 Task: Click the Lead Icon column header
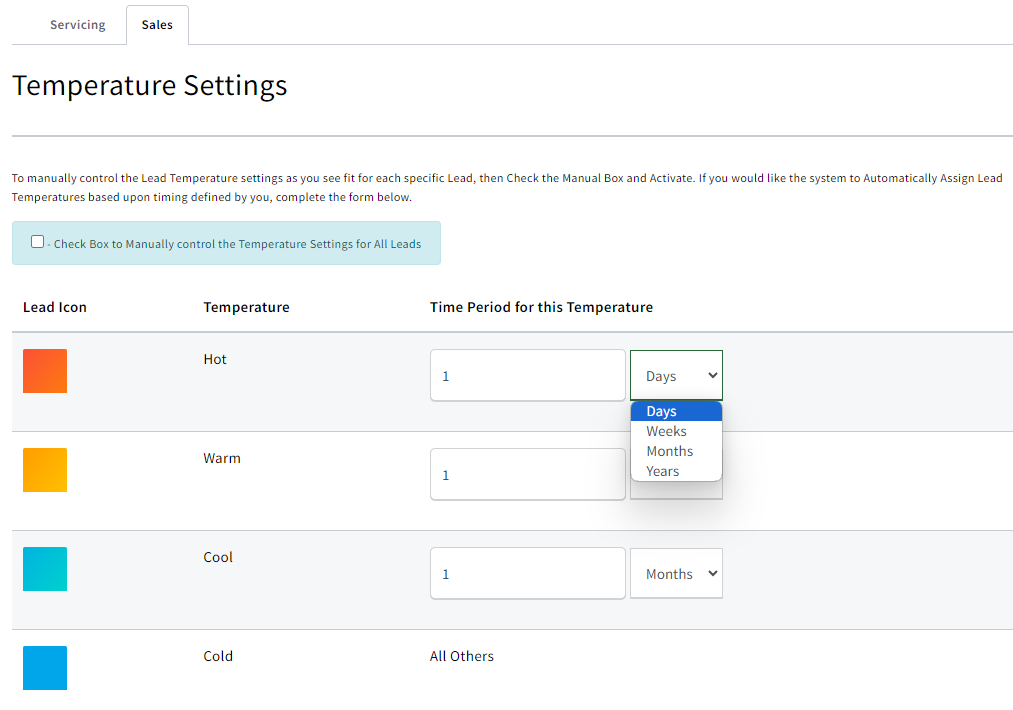(55, 307)
